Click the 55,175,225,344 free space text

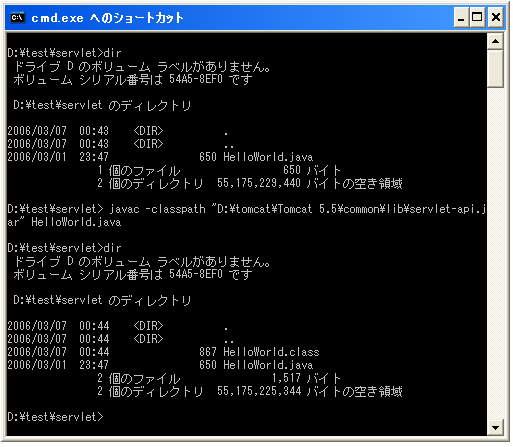(x=259, y=391)
